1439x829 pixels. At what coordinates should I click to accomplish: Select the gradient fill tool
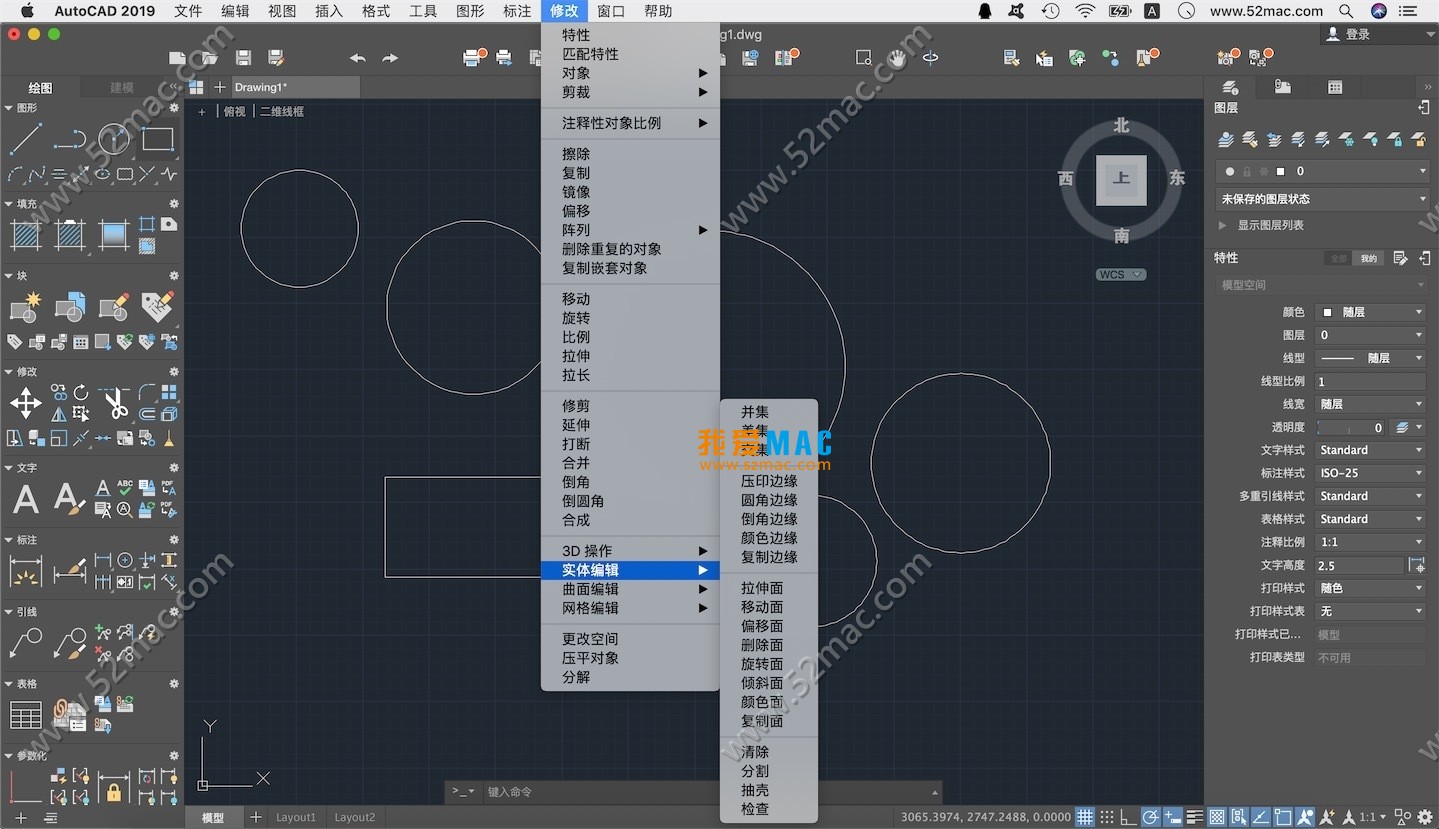click(114, 236)
